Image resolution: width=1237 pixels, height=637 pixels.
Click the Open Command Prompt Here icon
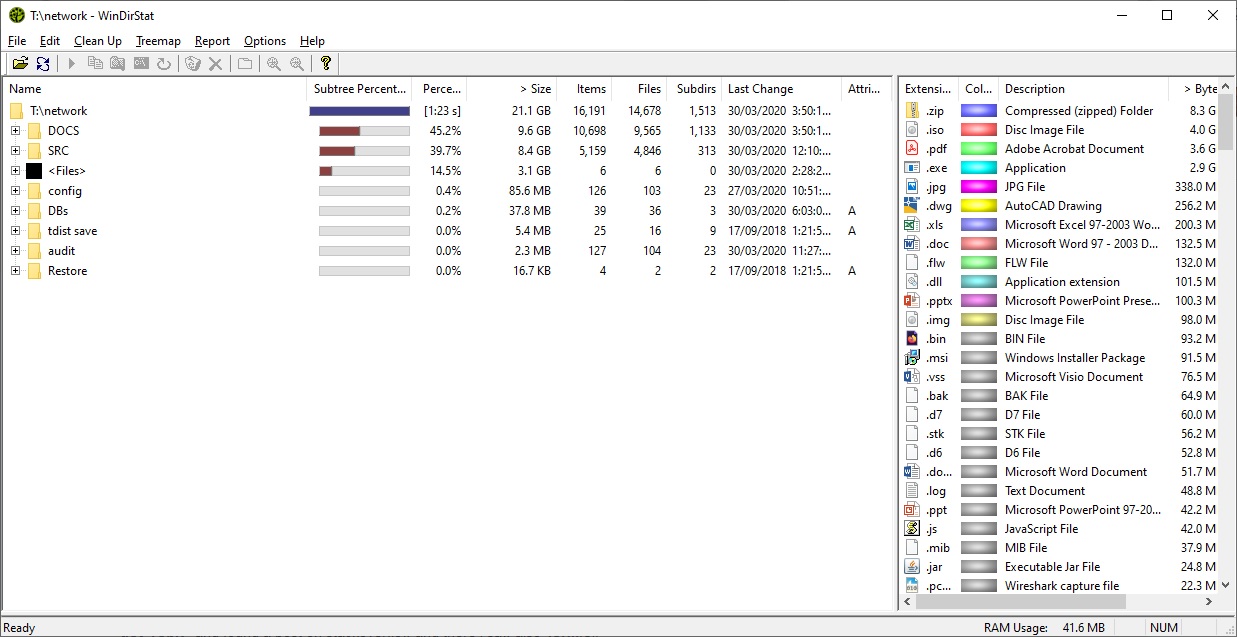click(x=141, y=64)
